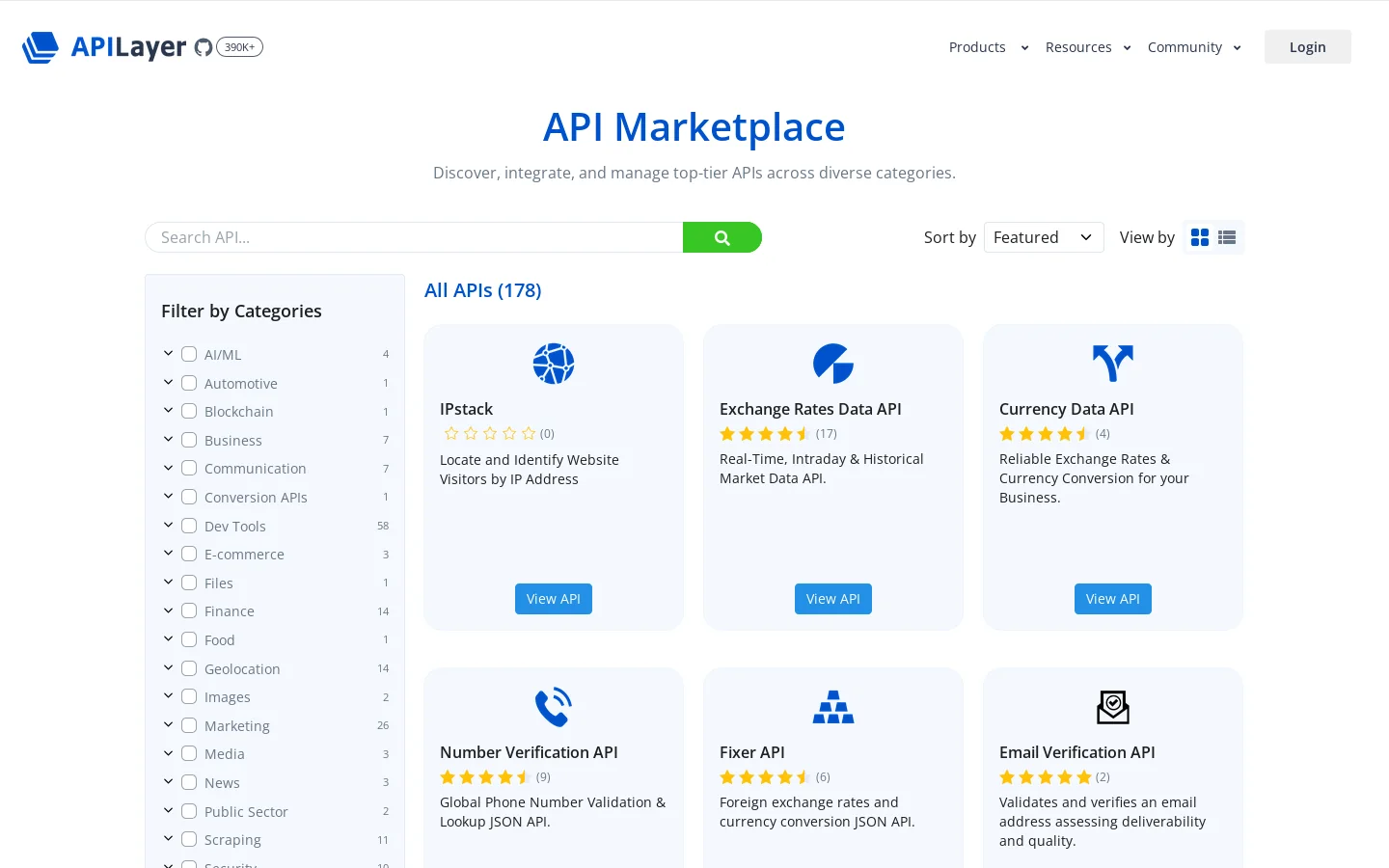1389x868 pixels.
Task: Click the Currency Data API arrows icon
Action: tap(1113, 364)
